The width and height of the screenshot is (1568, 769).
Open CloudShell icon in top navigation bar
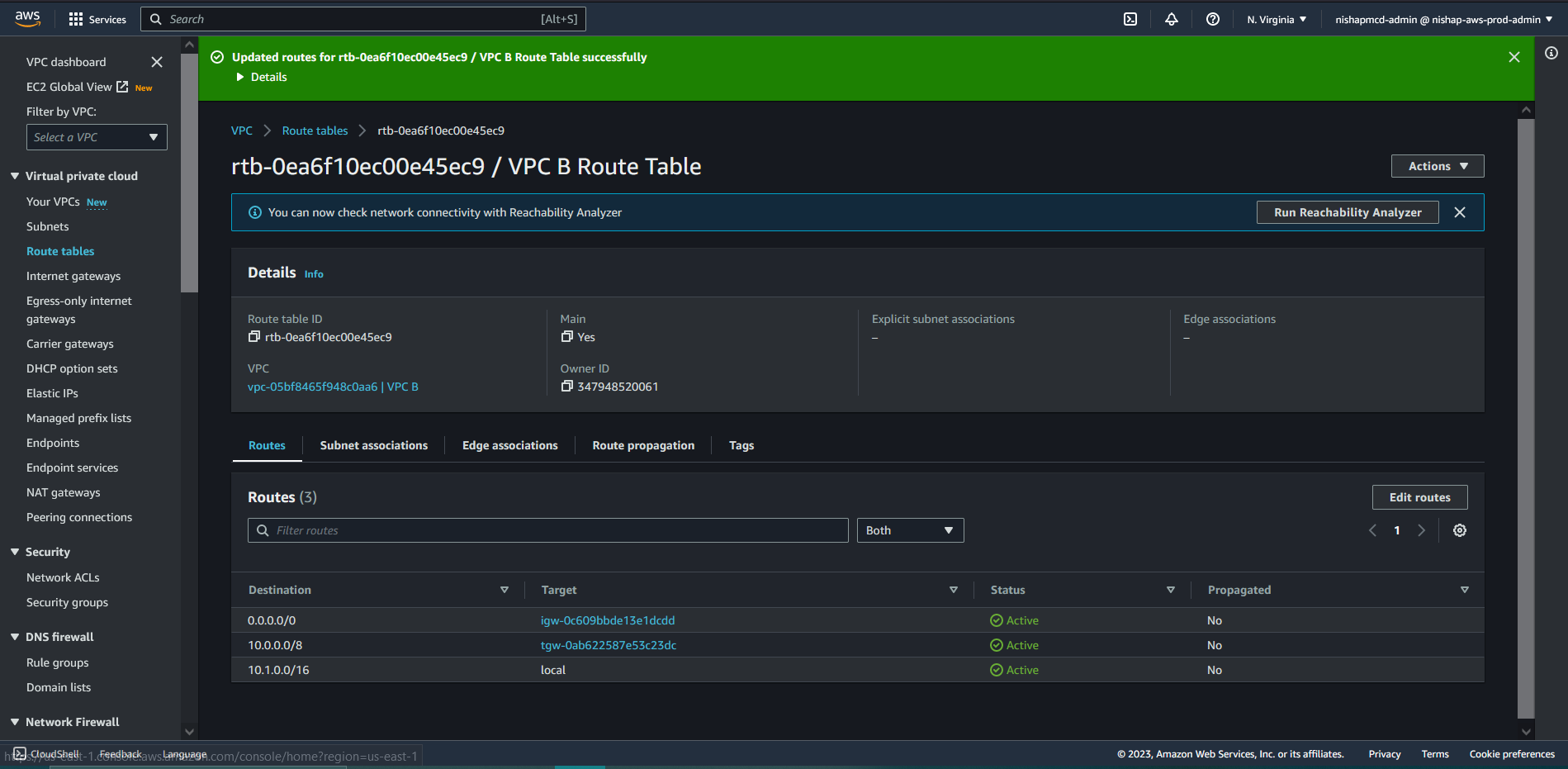[1130, 19]
